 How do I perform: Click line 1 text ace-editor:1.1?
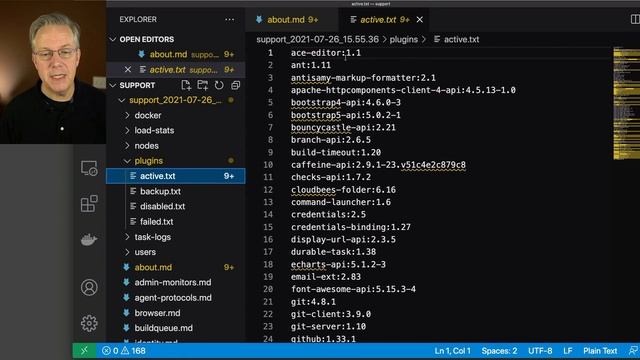pos(326,53)
